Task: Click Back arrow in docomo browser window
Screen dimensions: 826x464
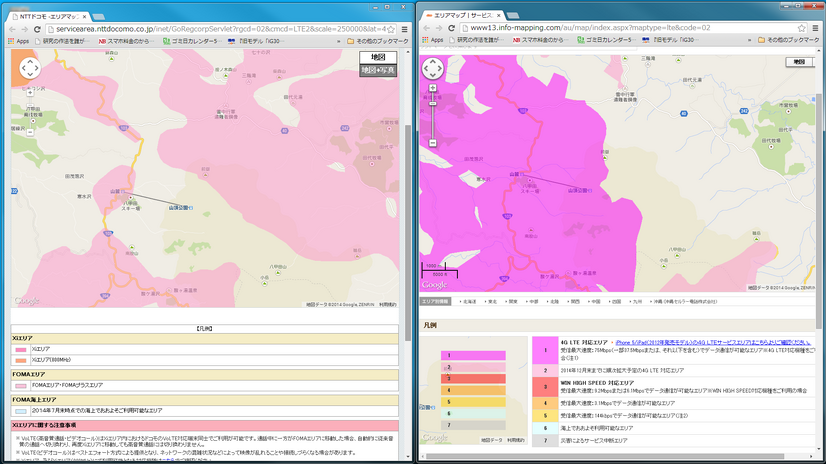Action: coord(12,29)
